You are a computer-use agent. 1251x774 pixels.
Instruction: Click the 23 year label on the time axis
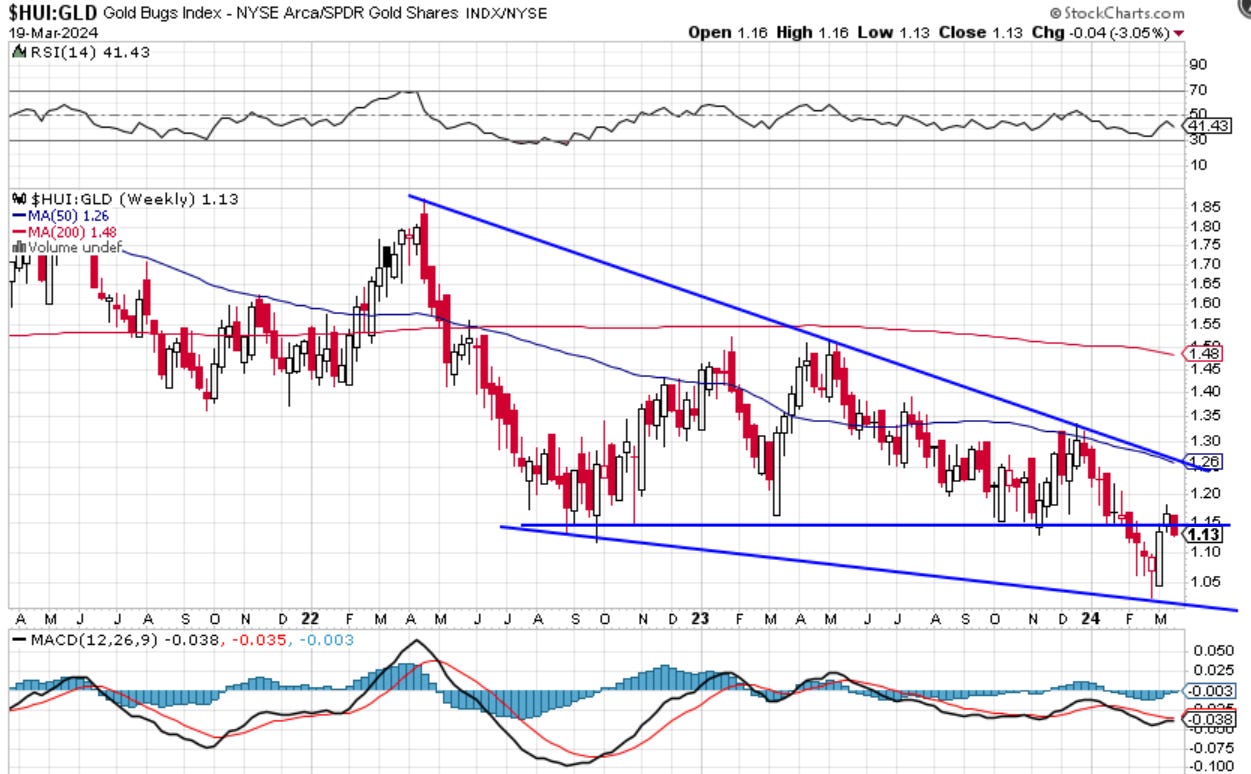(699, 618)
